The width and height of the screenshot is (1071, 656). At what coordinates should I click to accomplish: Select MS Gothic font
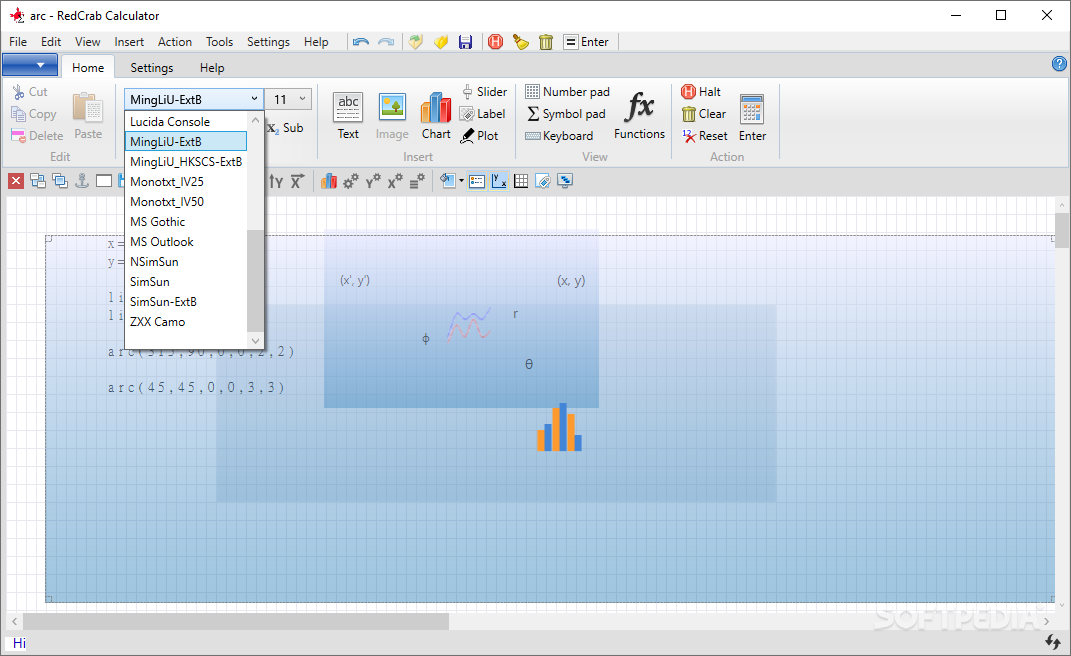tap(186, 221)
